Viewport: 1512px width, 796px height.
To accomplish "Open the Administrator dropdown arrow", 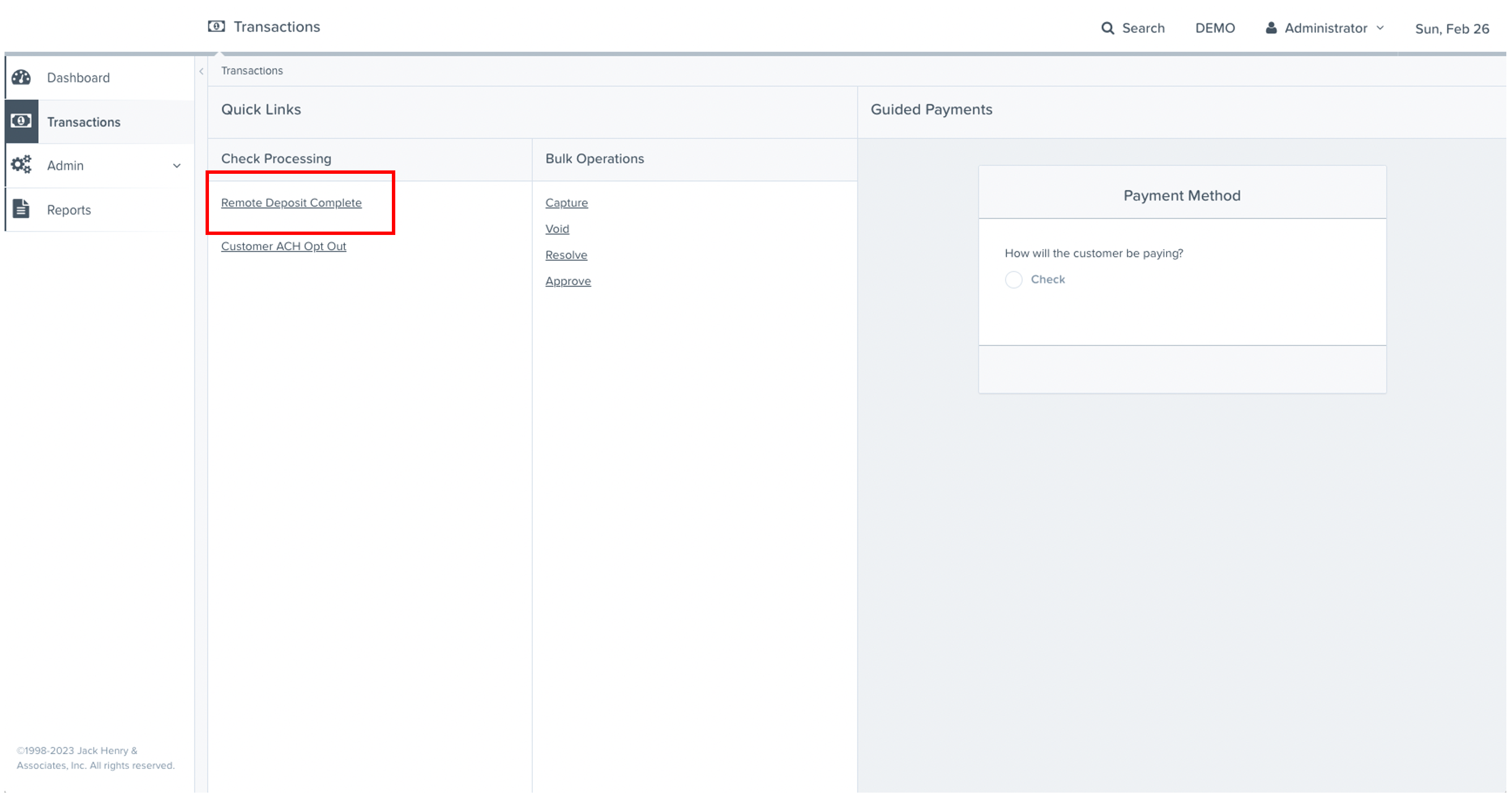I will (x=1380, y=28).
